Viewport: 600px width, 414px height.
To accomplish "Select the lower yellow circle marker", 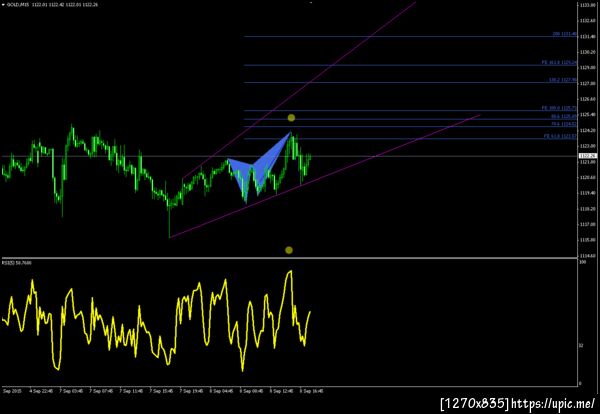I will point(289,250).
